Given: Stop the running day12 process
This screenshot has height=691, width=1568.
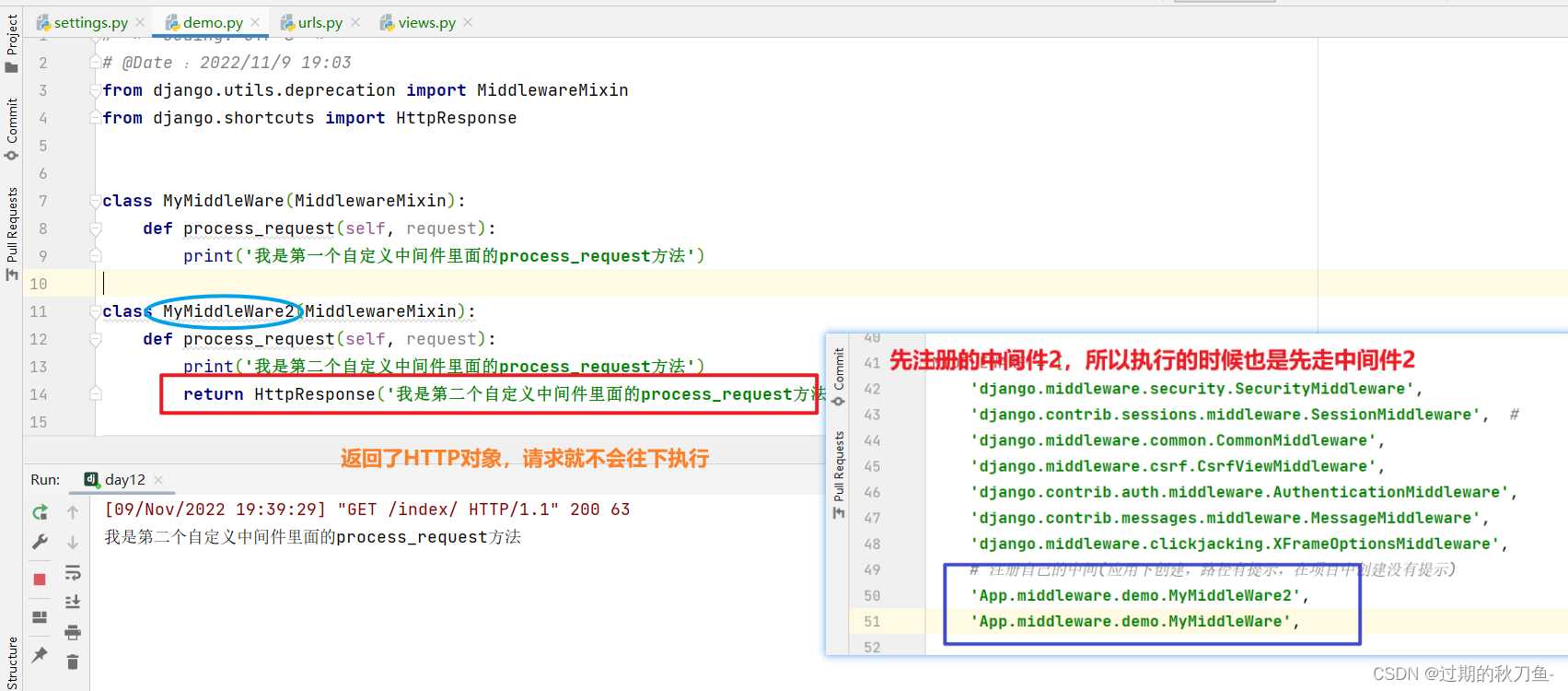Looking at the screenshot, I should pos(40,580).
